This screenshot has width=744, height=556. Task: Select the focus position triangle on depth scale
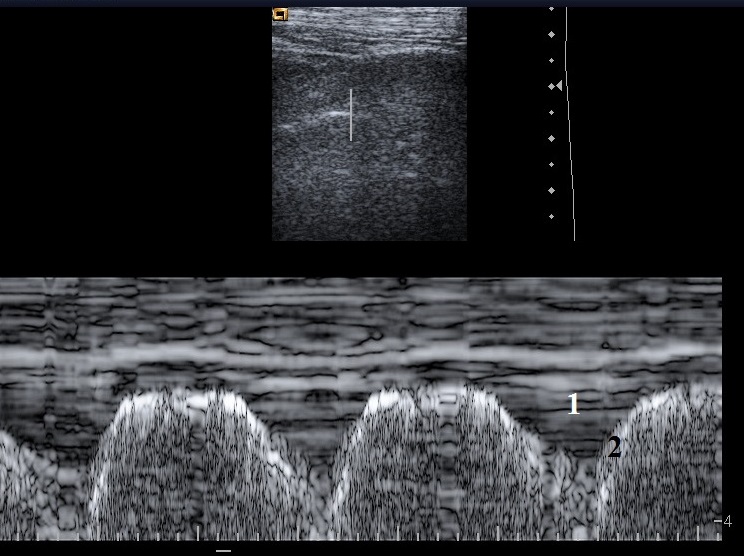coord(559,86)
